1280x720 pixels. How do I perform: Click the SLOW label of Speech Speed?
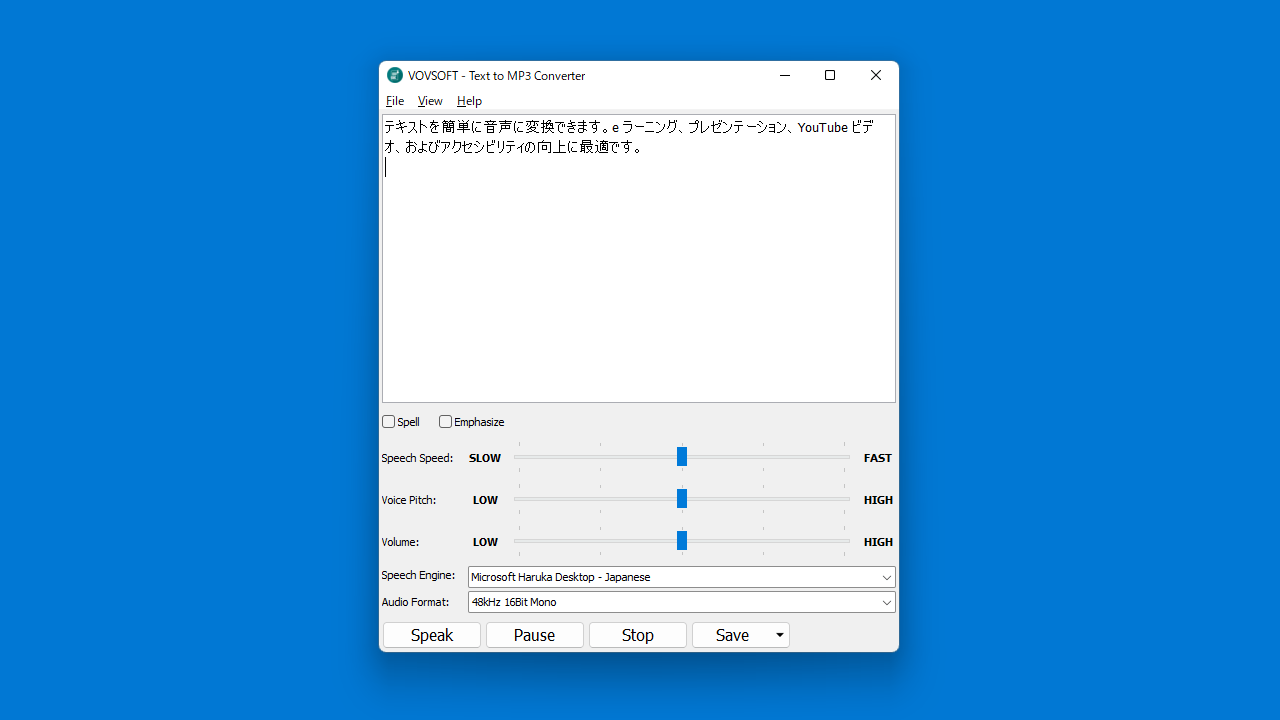(x=485, y=458)
